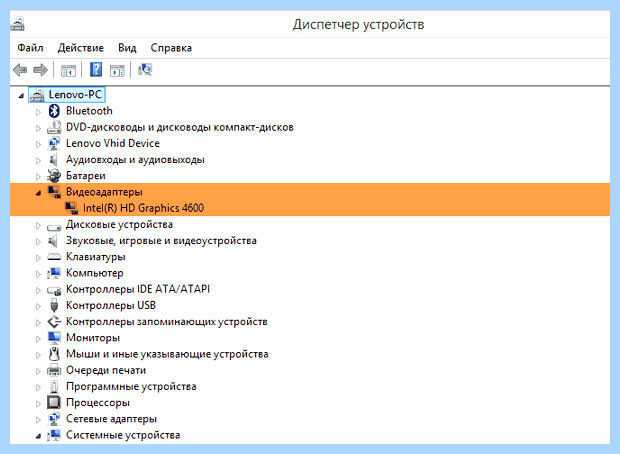Viewport: 620px width, 454px height.
Task: Select Контроллеры запоминающих устройств label
Action: 166,322
